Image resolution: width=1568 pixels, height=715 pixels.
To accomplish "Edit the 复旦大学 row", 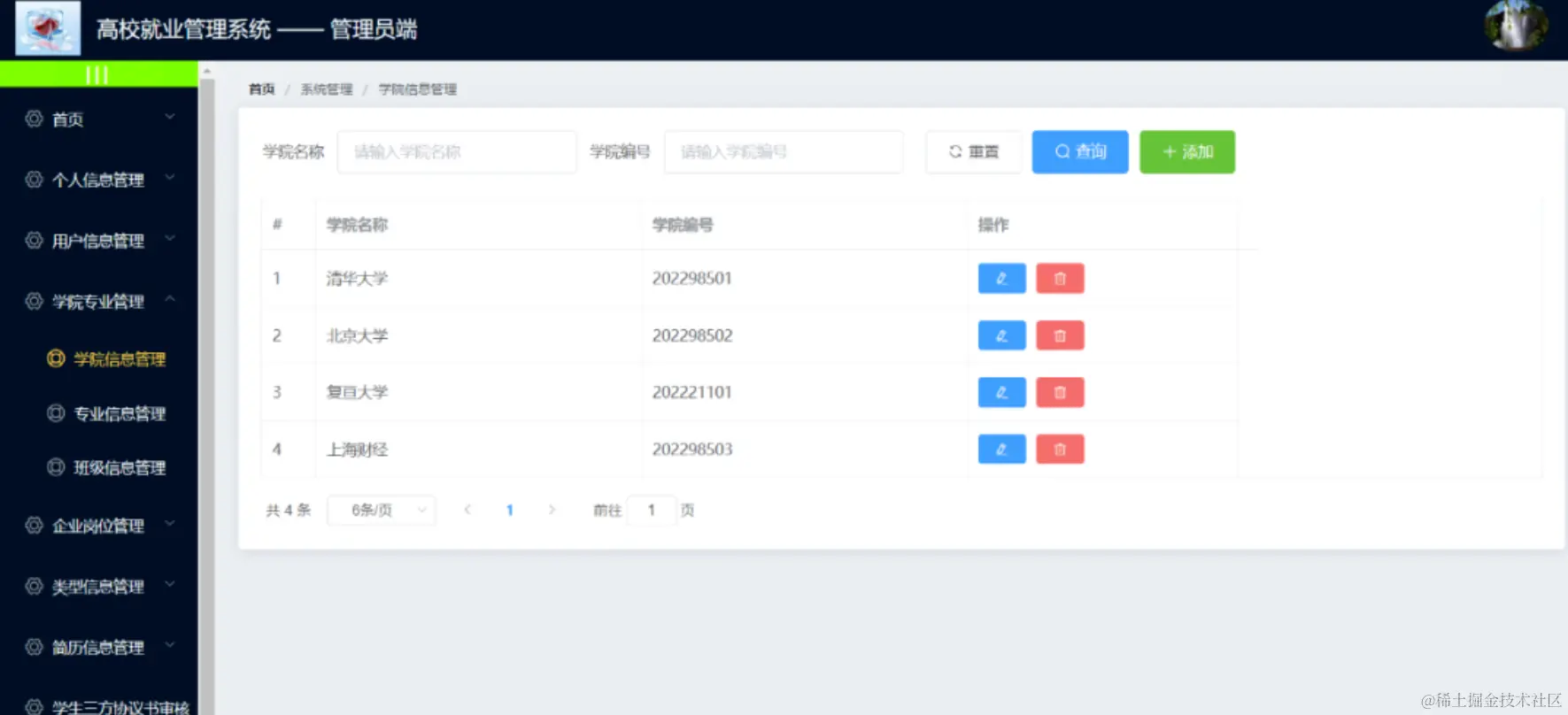I will [x=1001, y=392].
